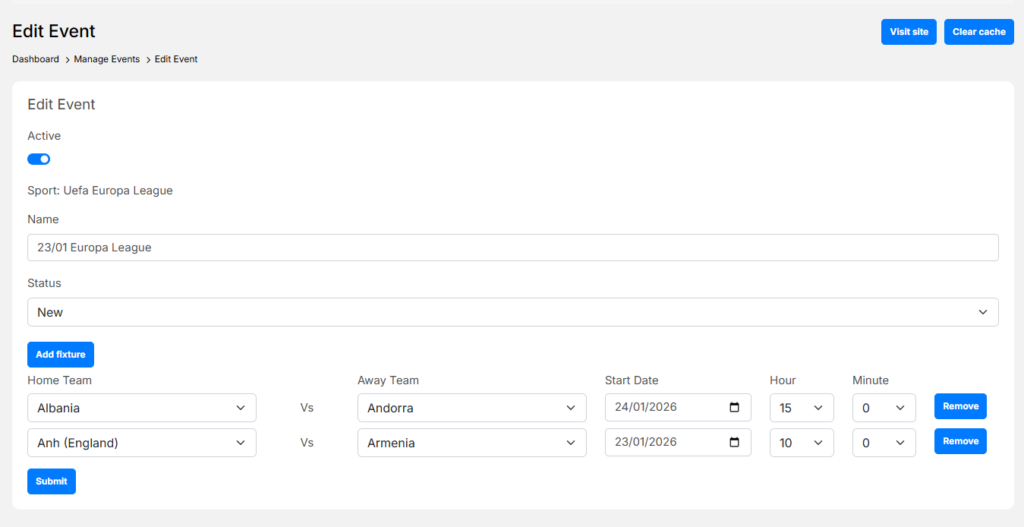Toggle the Active switch off
1024x527 pixels.
(x=39, y=159)
